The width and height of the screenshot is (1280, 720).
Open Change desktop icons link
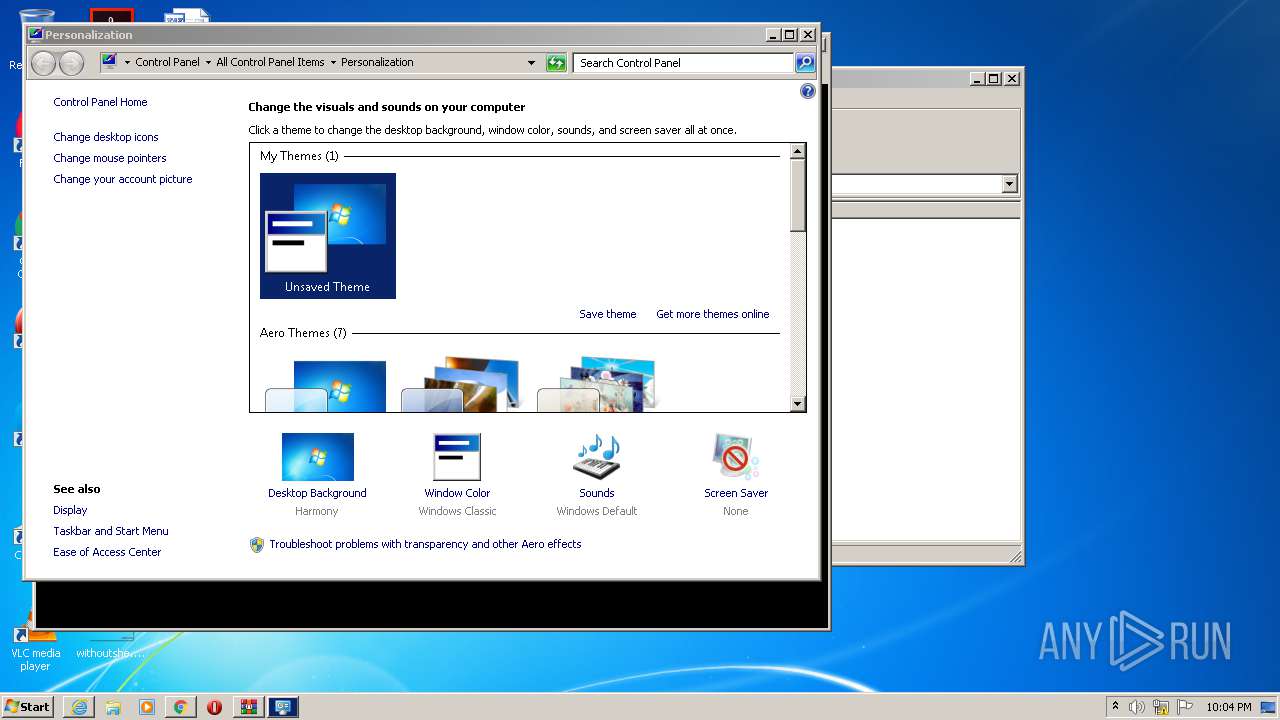click(x=106, y=137)
